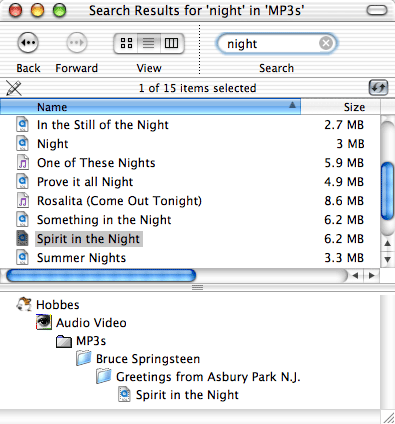Select 'Rosalita (Come Out Tonight)' result
The width and height of the screenshot is (395, 424).
tap(119, 201)
